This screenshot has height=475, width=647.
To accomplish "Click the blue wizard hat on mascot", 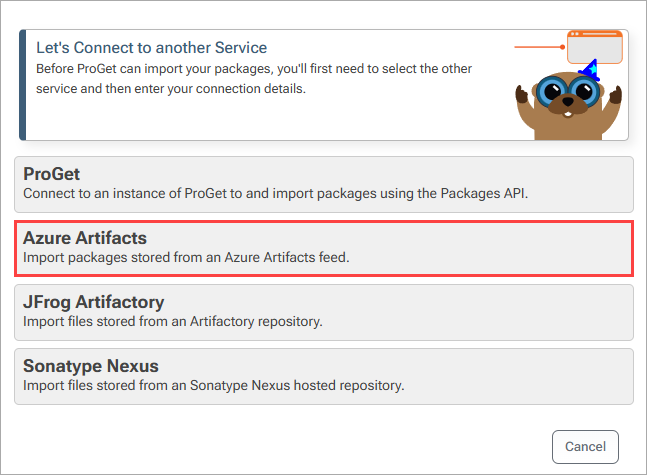I will pyautogui.click(x=590, y=69).
